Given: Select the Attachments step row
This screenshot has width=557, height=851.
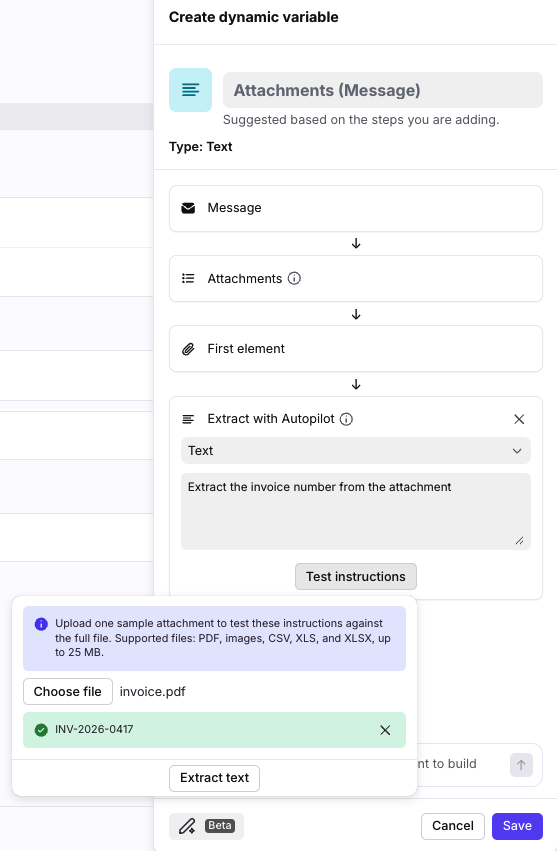Looking at the screenshot, I should (356, 278).
